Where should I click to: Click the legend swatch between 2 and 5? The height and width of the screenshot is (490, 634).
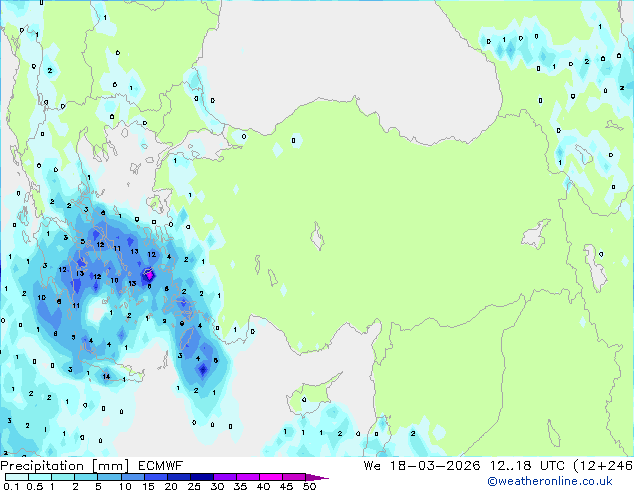86,477
